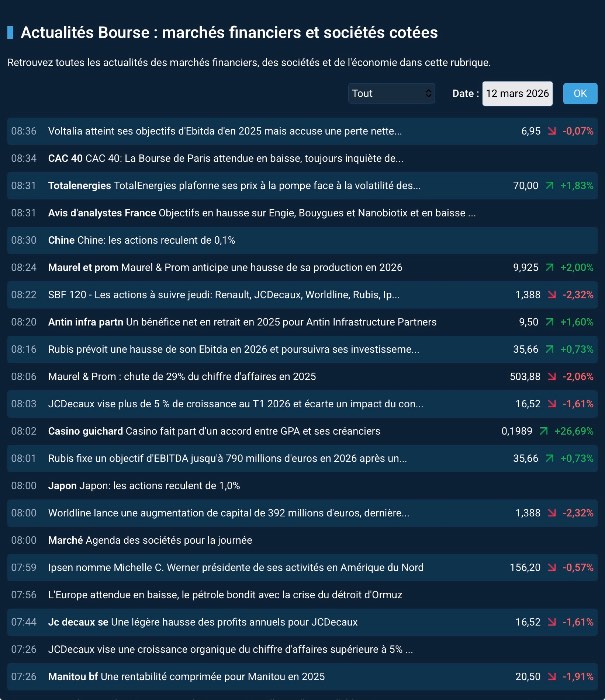Click the Actualités Bourse page heading
This screenshot has width=605, height=700.
click(229, 33)
